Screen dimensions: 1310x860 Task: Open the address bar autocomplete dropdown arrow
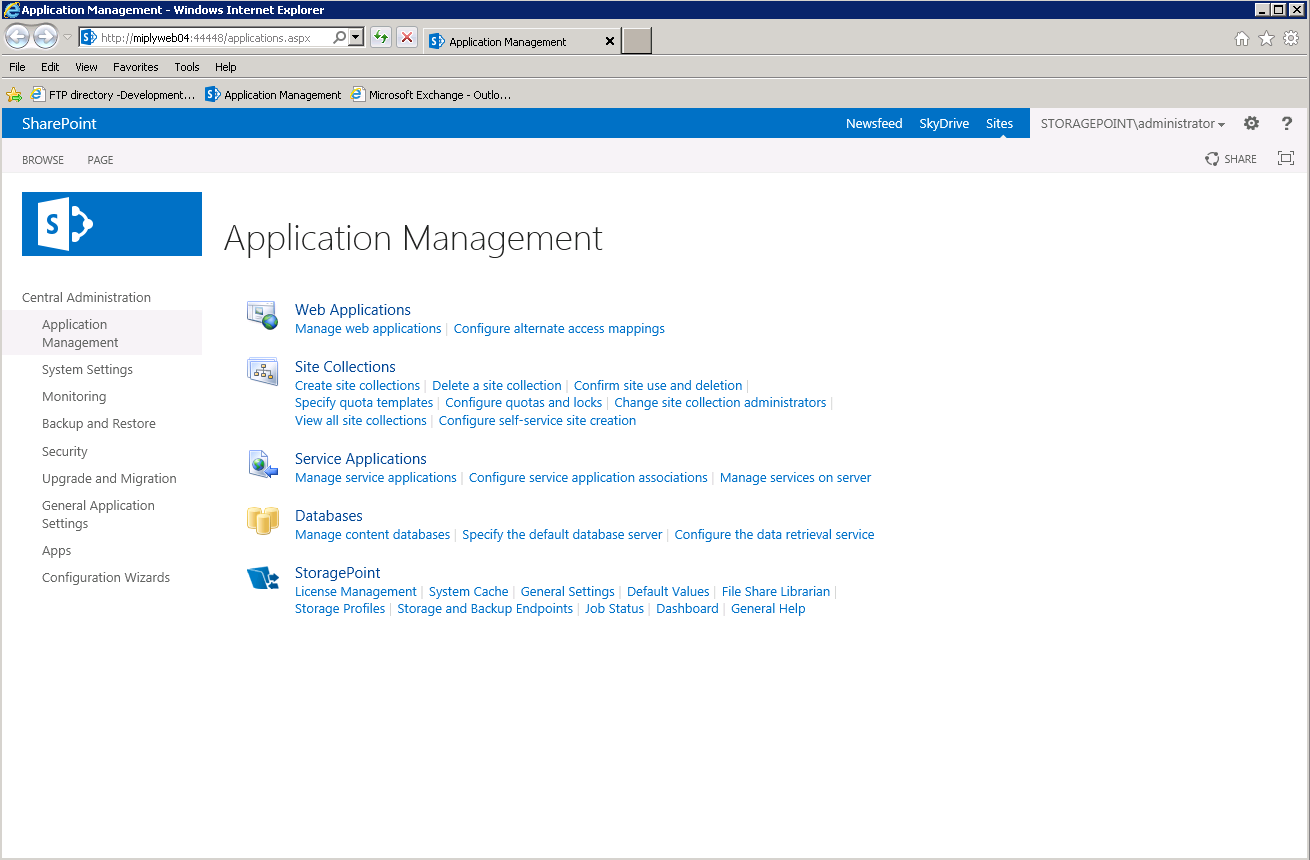tap(355, 37)
